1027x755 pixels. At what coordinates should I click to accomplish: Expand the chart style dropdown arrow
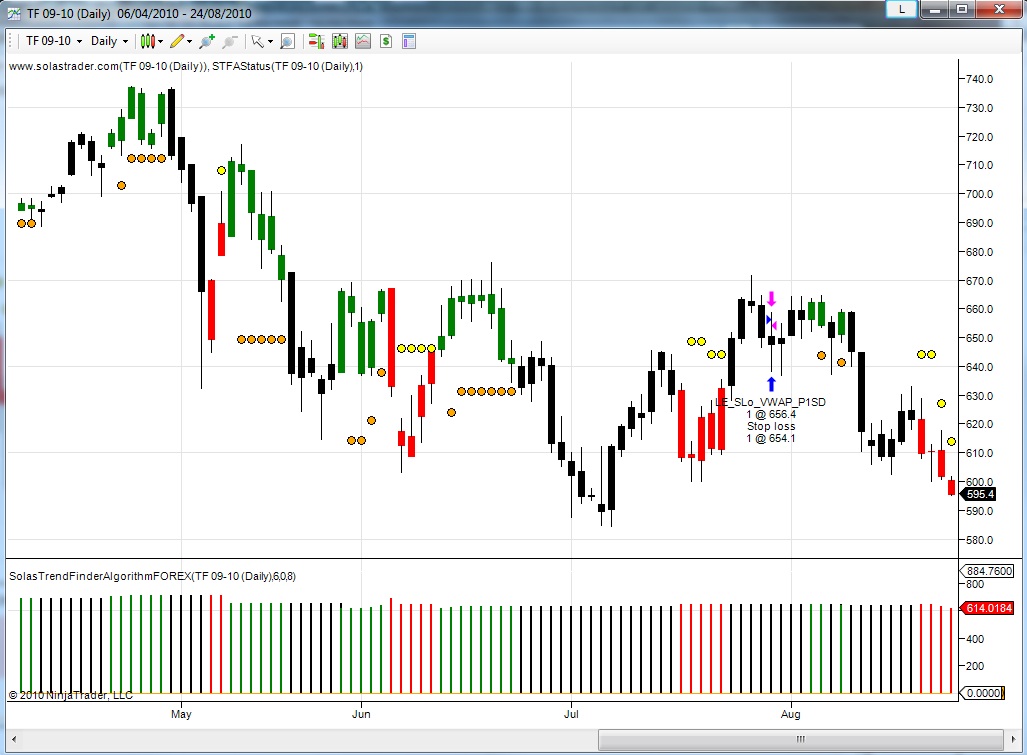click(x=160, y=41)
